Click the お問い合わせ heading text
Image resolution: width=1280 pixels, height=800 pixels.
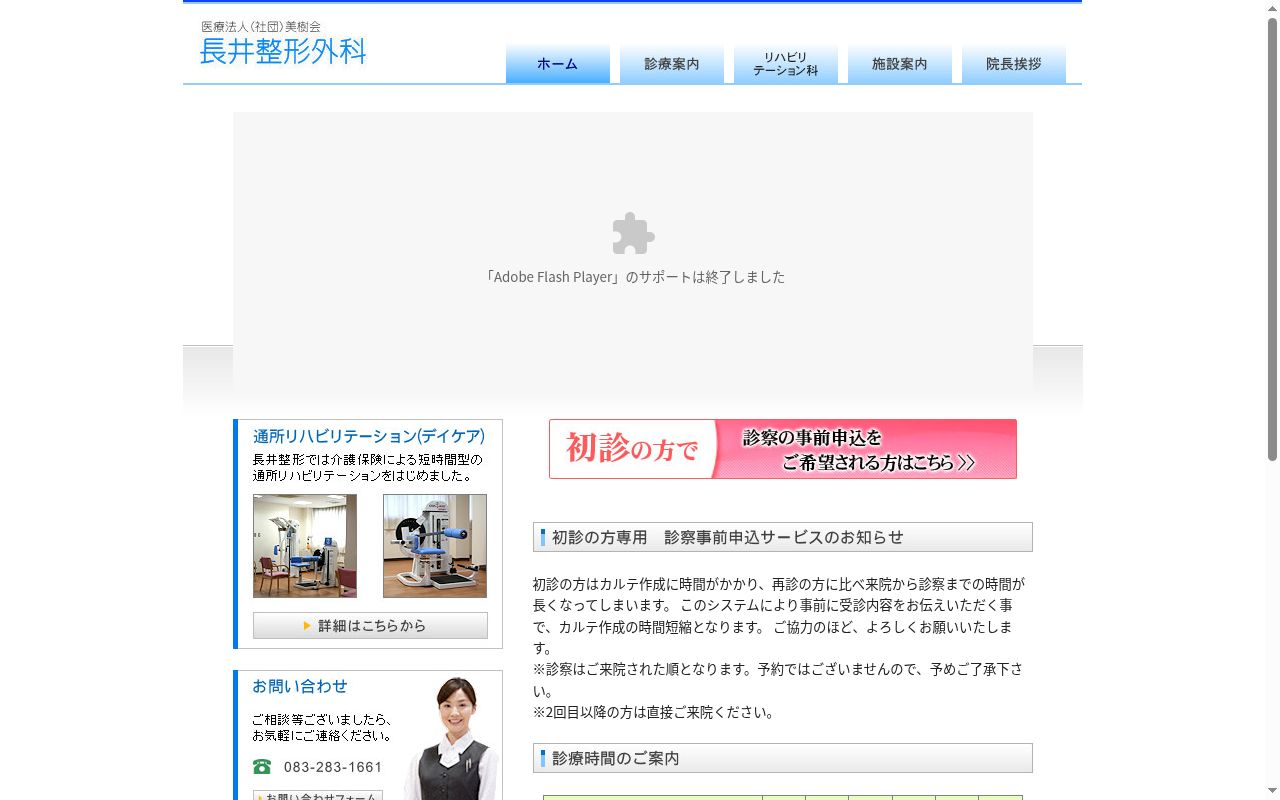click(x=300, y=686)
